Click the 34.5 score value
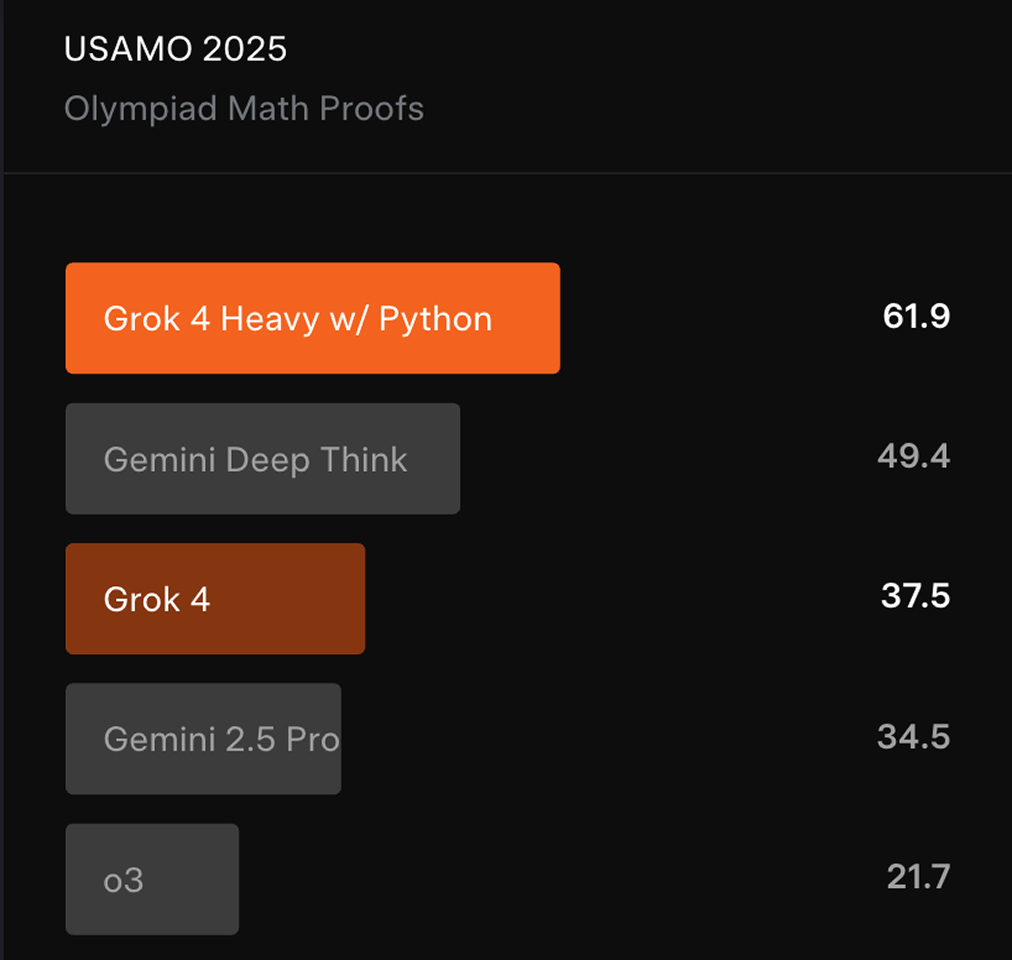Image resolution: width=1012 pixels, height=960 pixels. pos(913,737)
